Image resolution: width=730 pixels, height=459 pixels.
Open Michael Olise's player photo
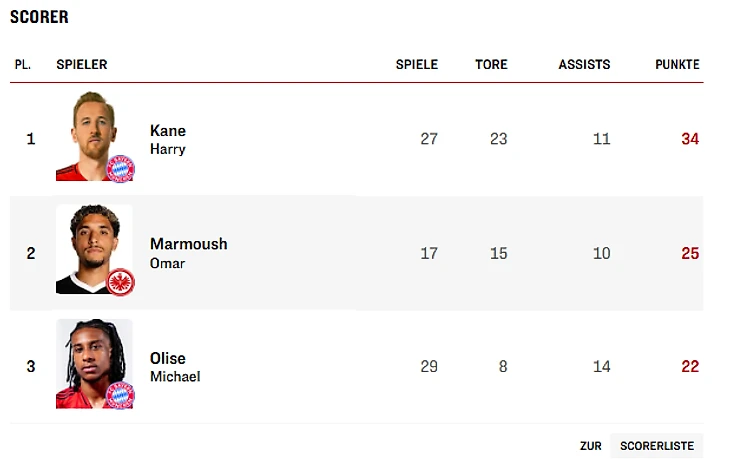pyautogui.click(x=90, y=358)
